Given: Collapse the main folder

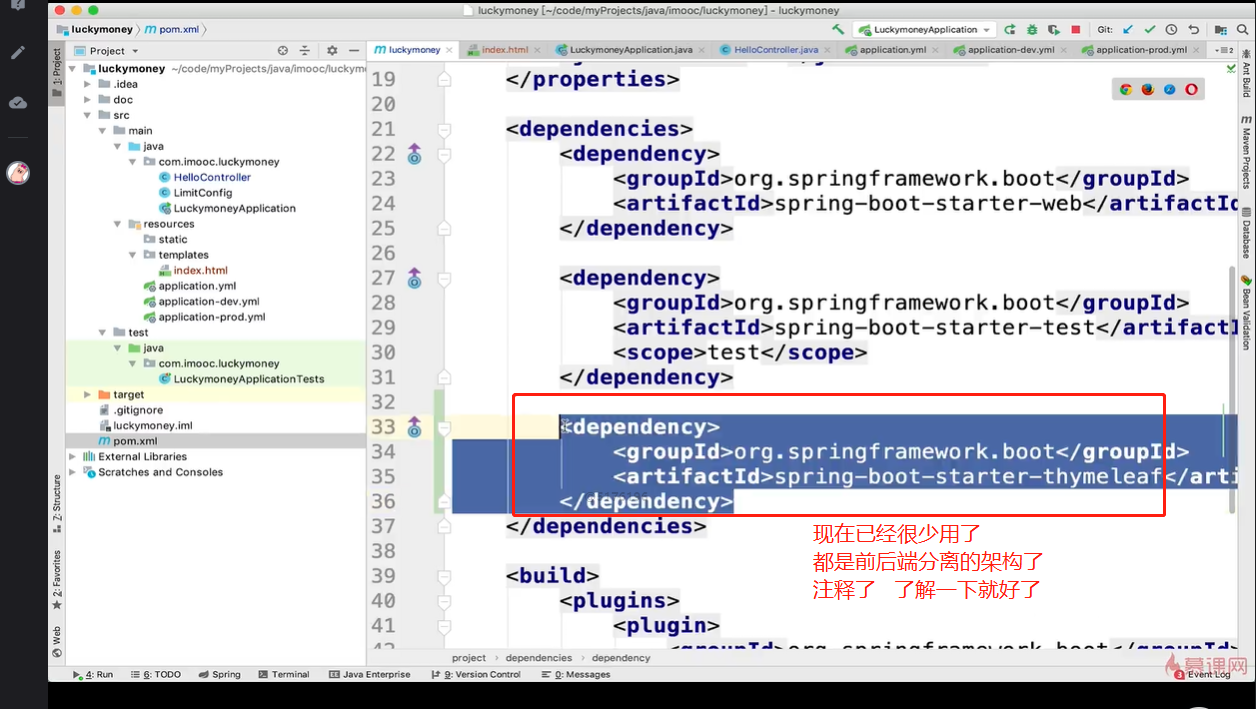Looking at the screenshot, I should (x=103, y=131).
